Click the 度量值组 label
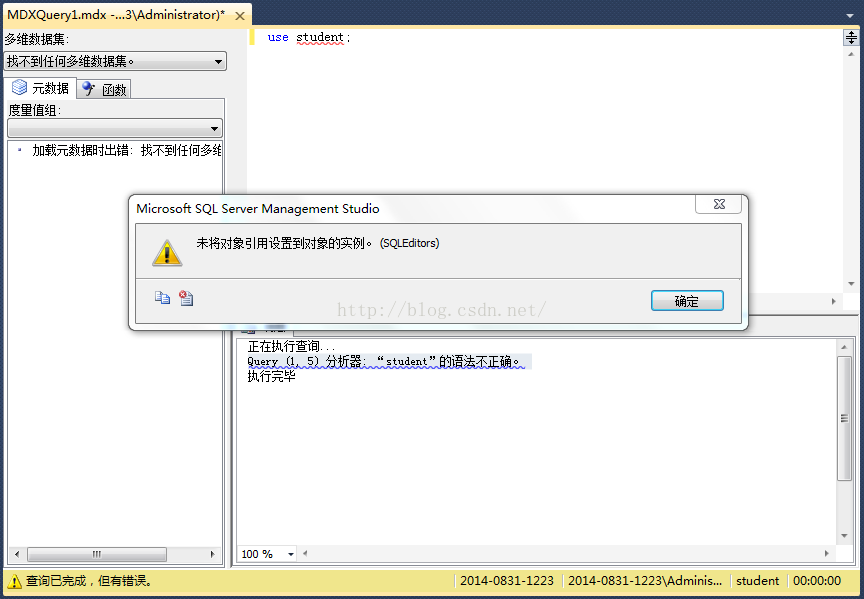864x599 pixels. coord(34,110)
